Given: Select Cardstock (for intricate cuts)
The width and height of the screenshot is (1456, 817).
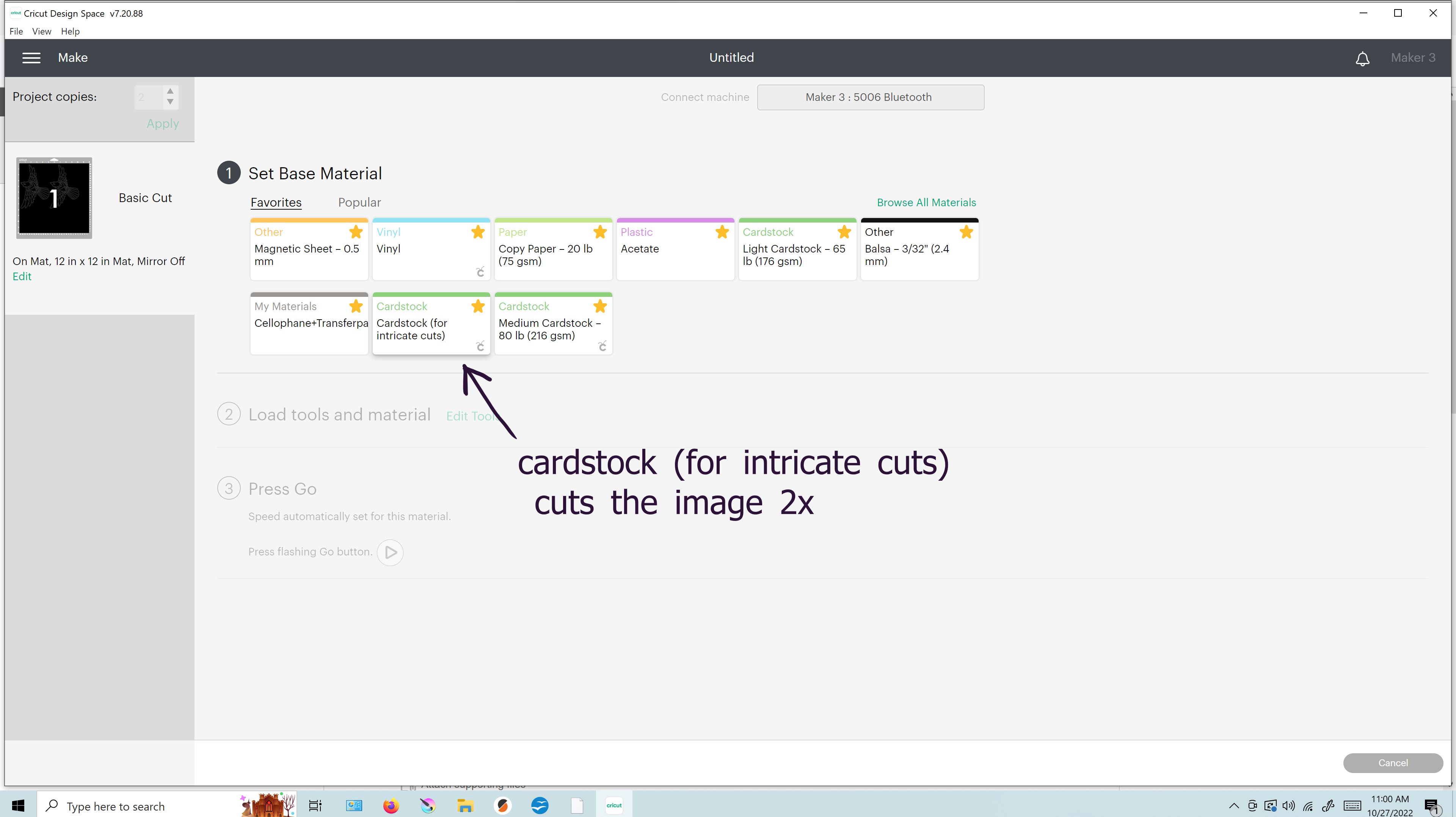Looking at the screenshot, I should tap(431, 324).
